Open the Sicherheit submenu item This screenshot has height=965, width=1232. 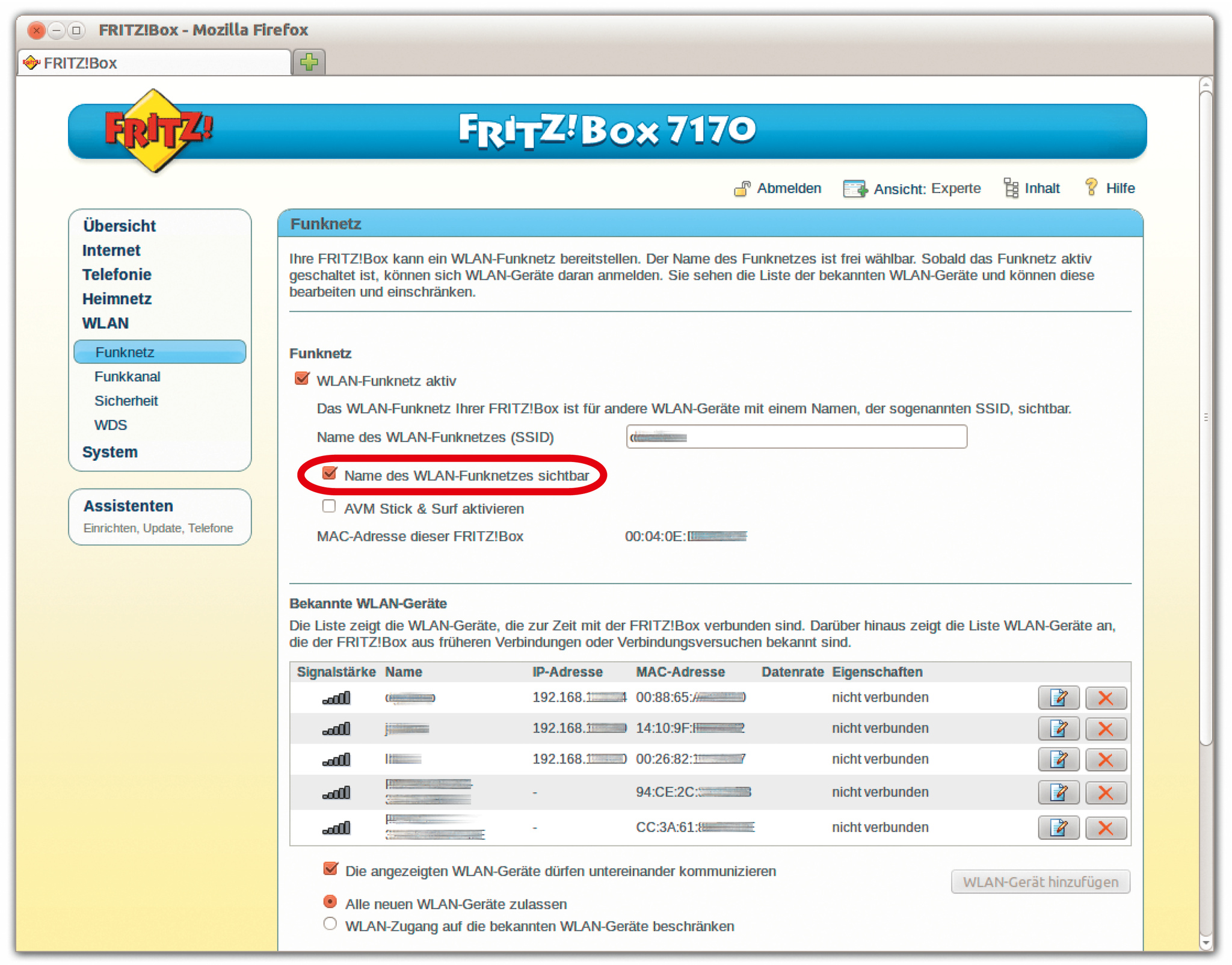[126, 401]
